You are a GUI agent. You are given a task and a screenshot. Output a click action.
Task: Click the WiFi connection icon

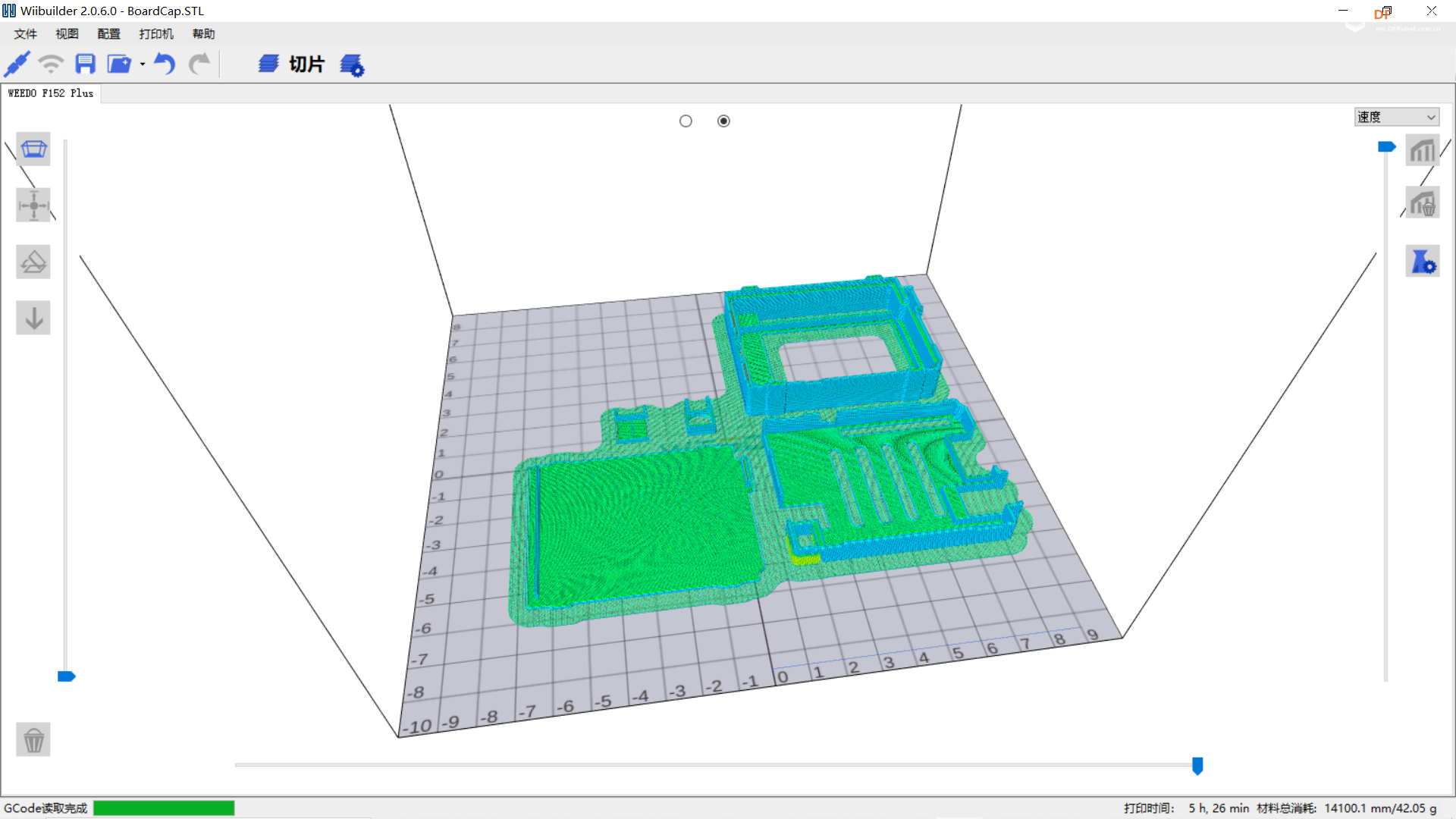[51, 64]
